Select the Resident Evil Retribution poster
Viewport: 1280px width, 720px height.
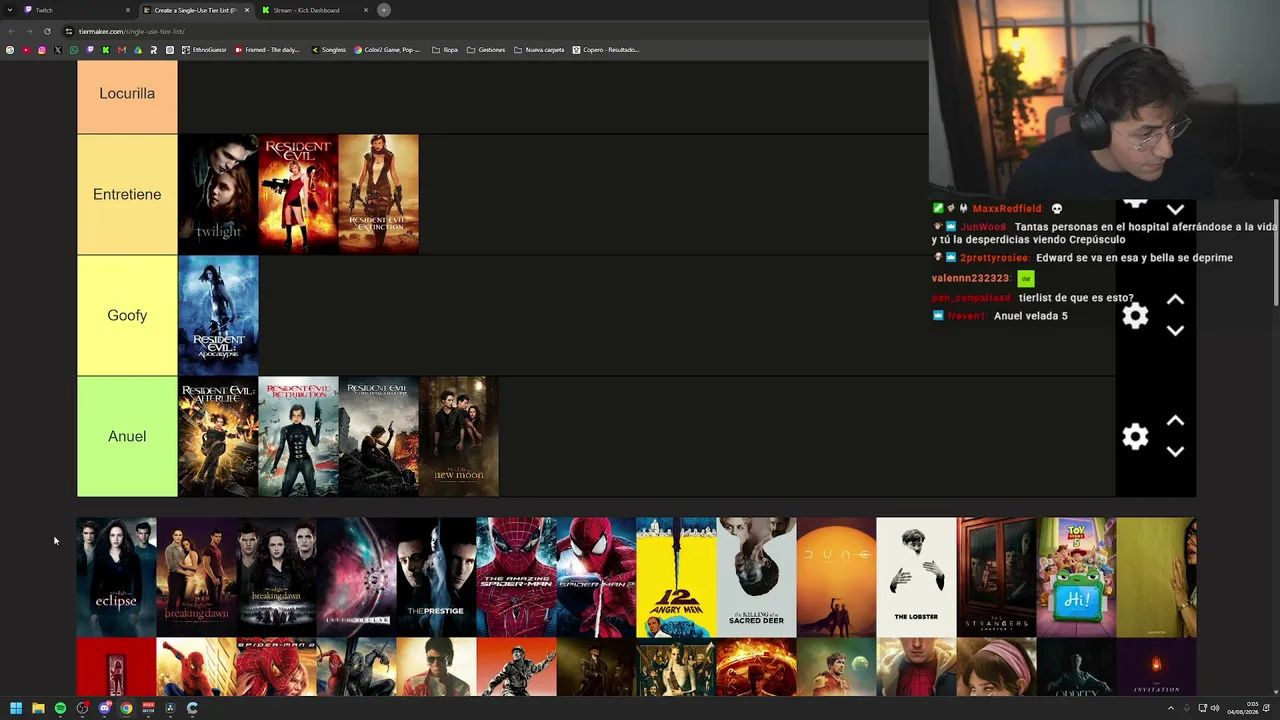point(298,437)
